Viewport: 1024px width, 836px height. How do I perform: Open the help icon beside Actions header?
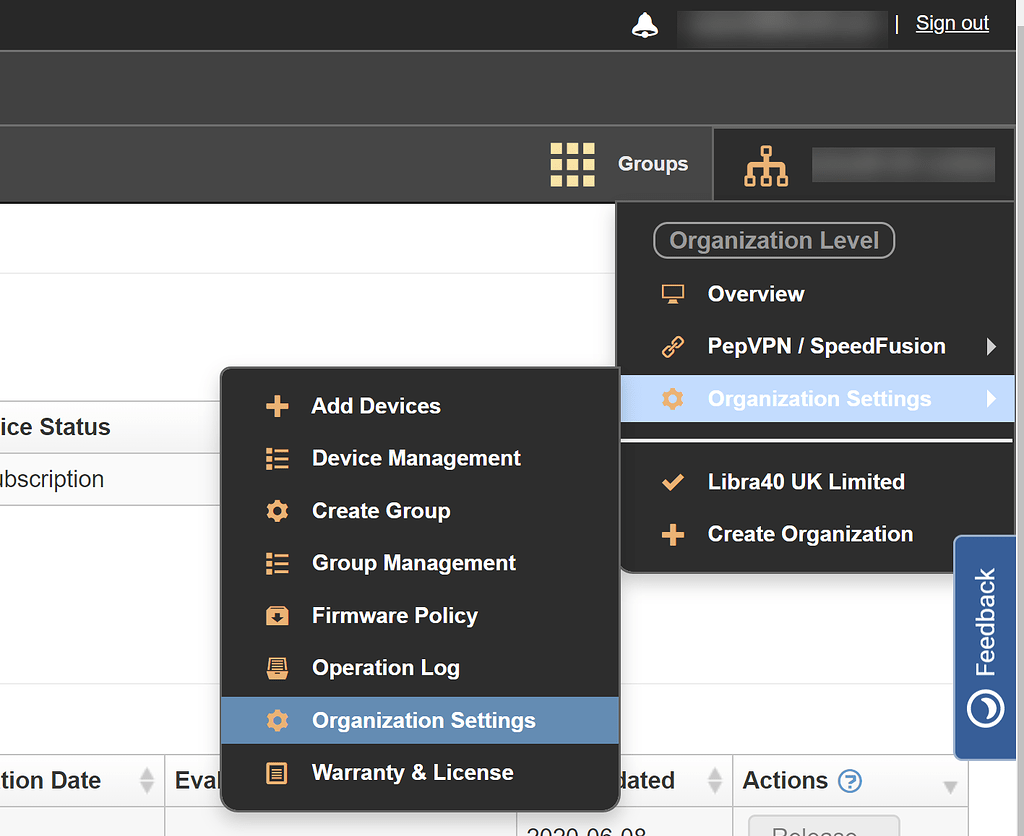click(849, 781)
